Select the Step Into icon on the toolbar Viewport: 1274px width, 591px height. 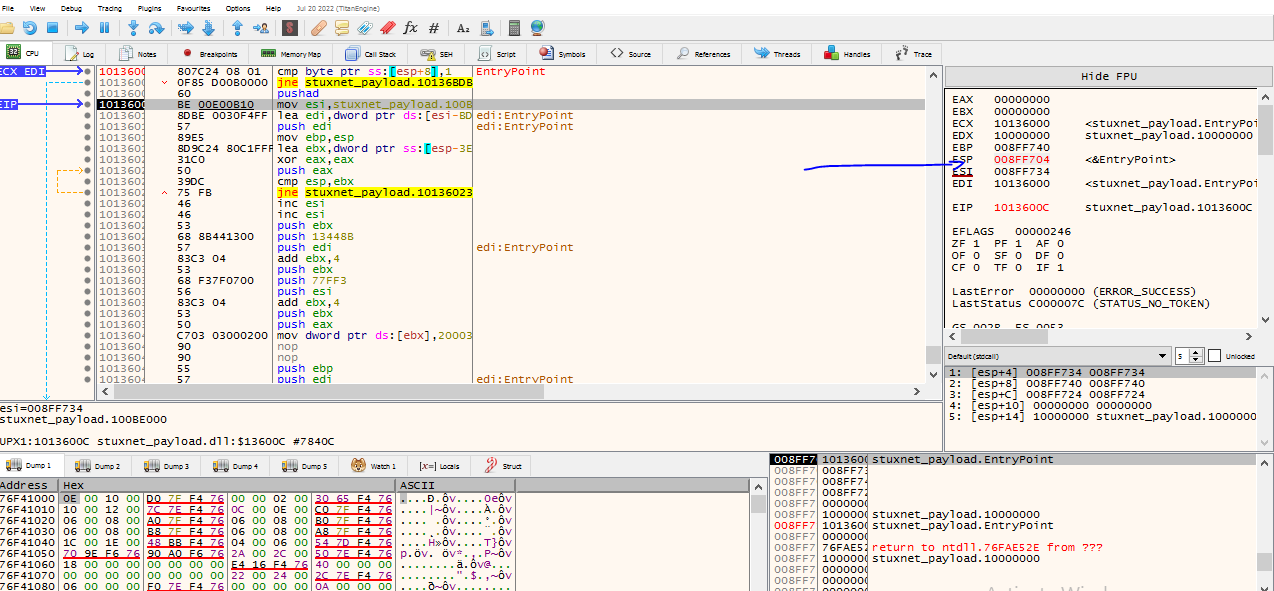coord(133,27)
